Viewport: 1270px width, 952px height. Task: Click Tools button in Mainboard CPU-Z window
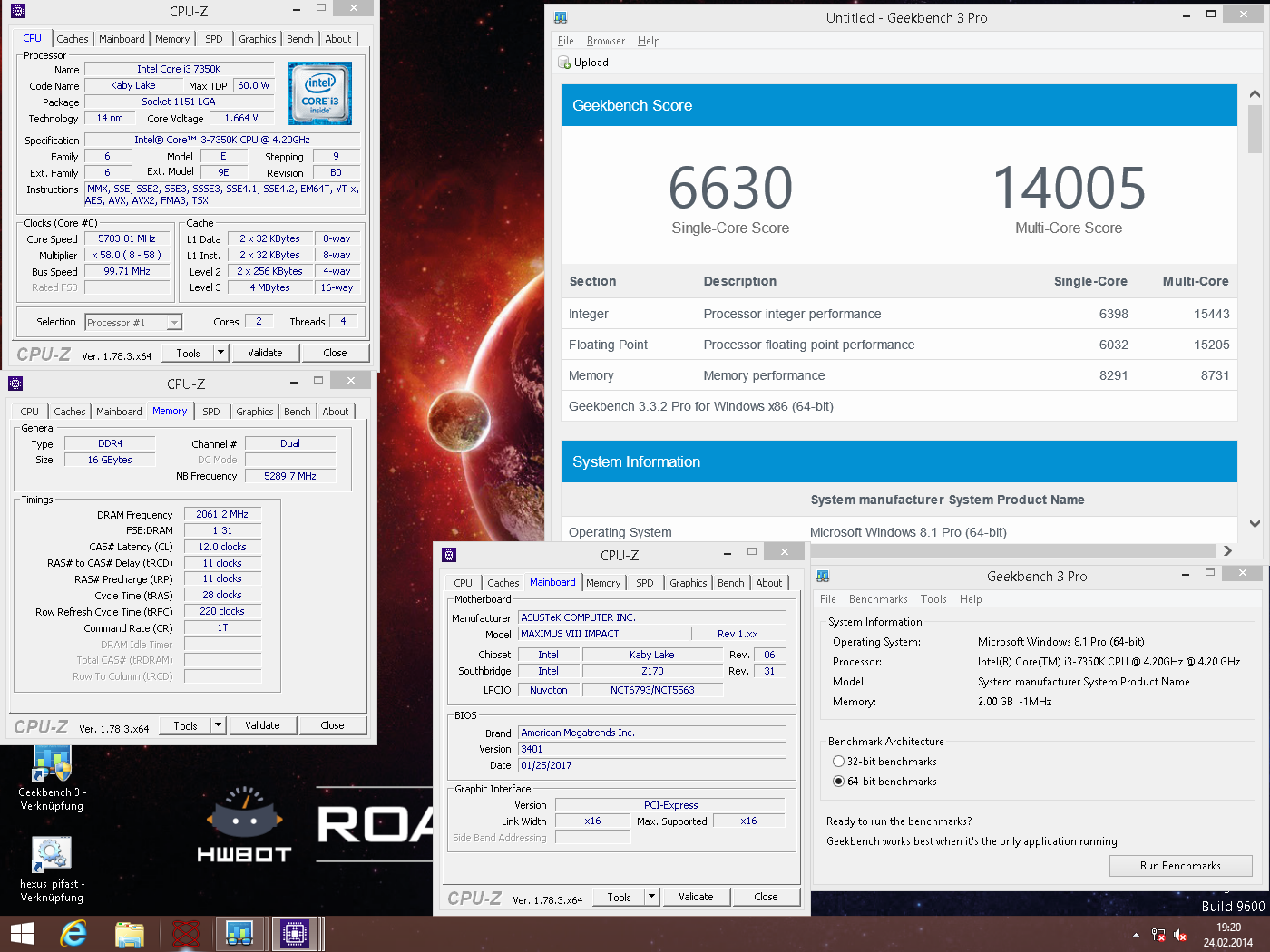click(x=619, y=897)
